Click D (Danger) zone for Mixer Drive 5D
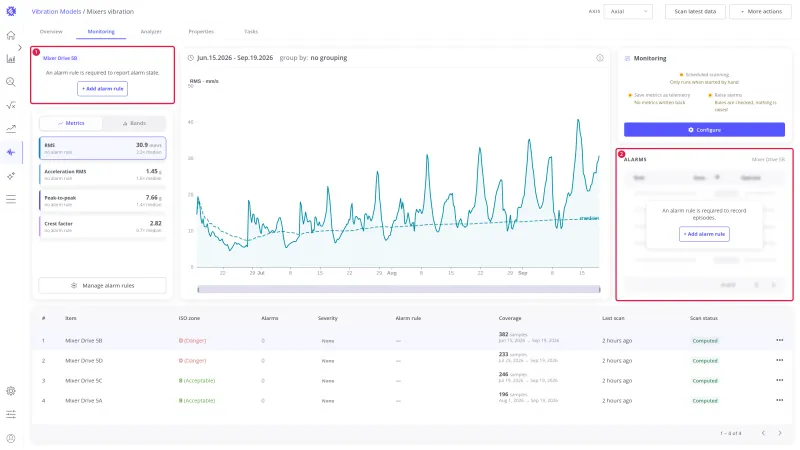 coord(192,360)
